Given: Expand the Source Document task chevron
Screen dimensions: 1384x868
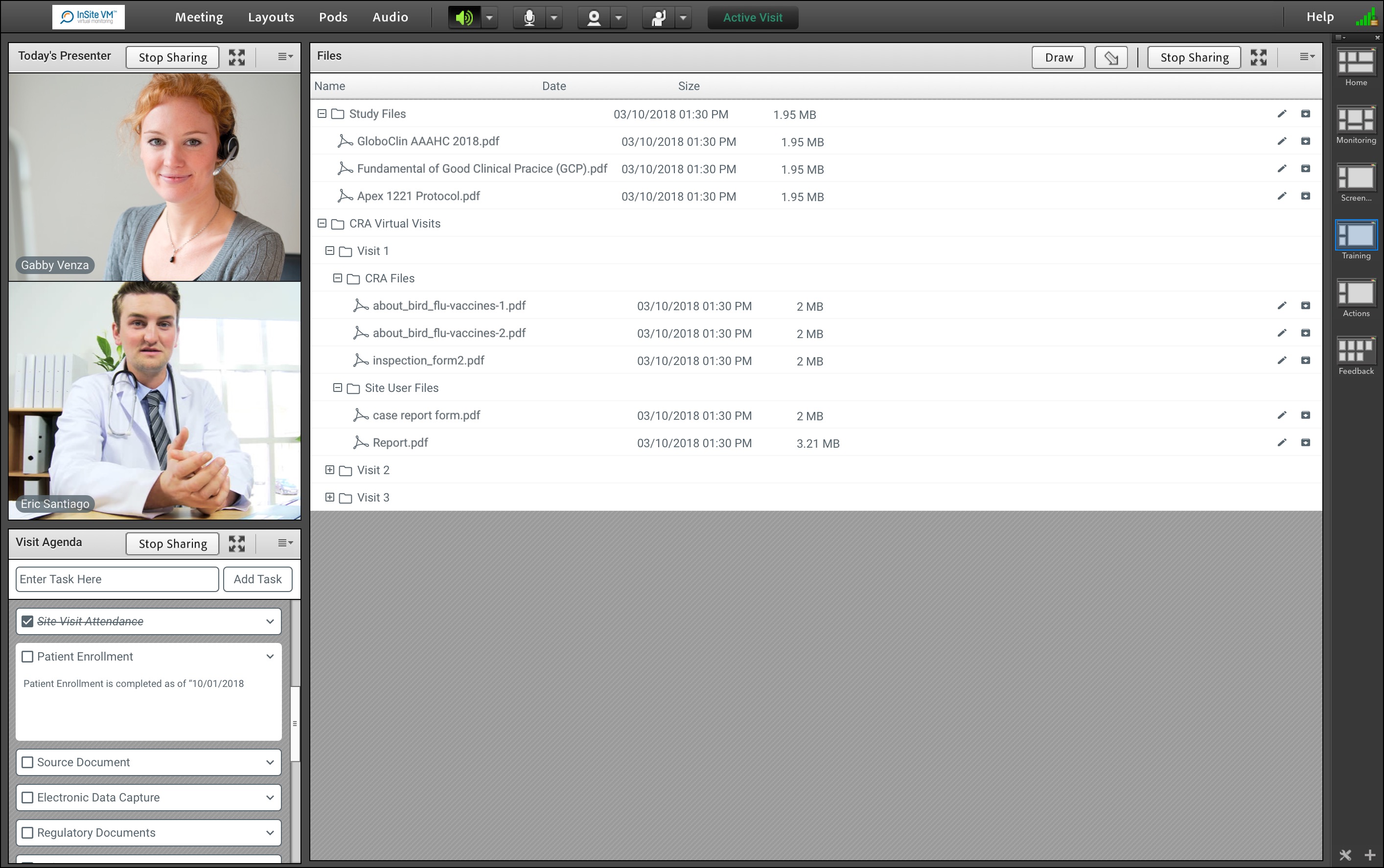Looking at the screenshot, I should coord(270,762).
